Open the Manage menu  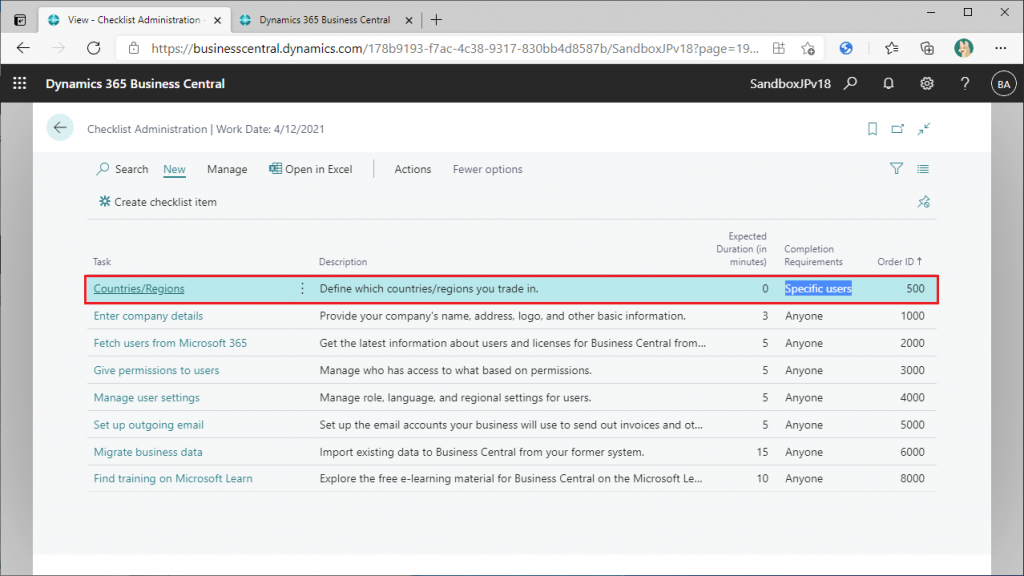227,169
